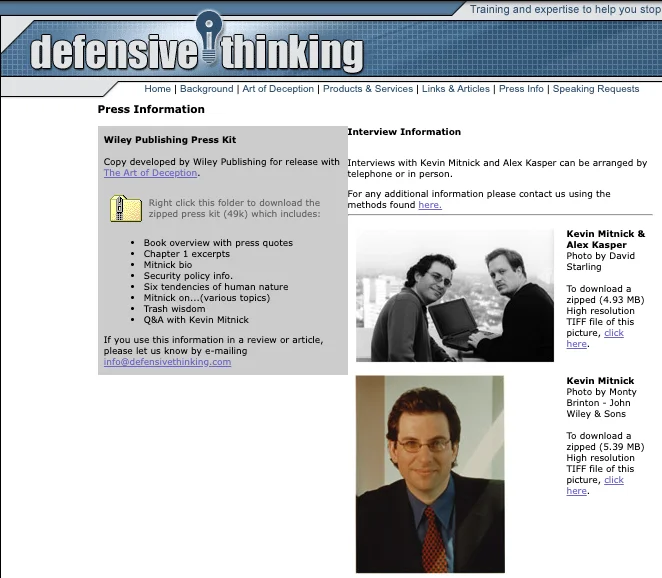This screenshot has height=578, width=662.
Task: Go to the Background page
Action: 206,89
